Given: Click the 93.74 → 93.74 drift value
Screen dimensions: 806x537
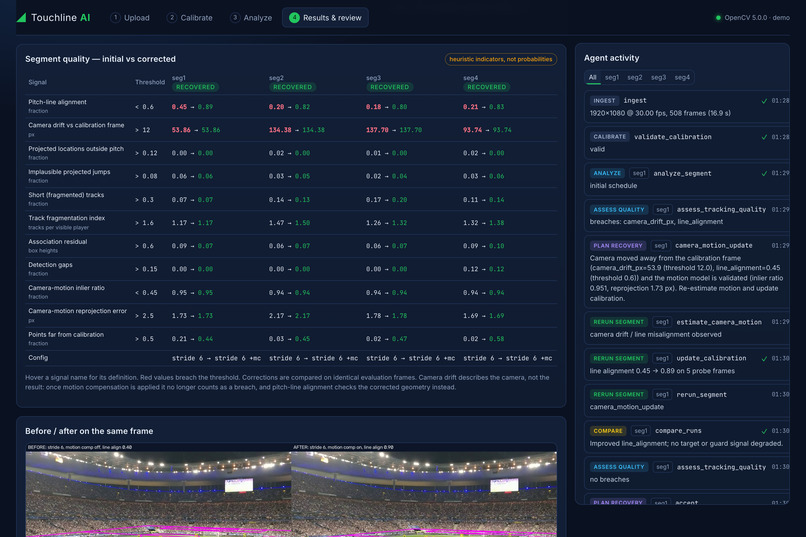Looking at the screenshot, I should pos(487,130).
